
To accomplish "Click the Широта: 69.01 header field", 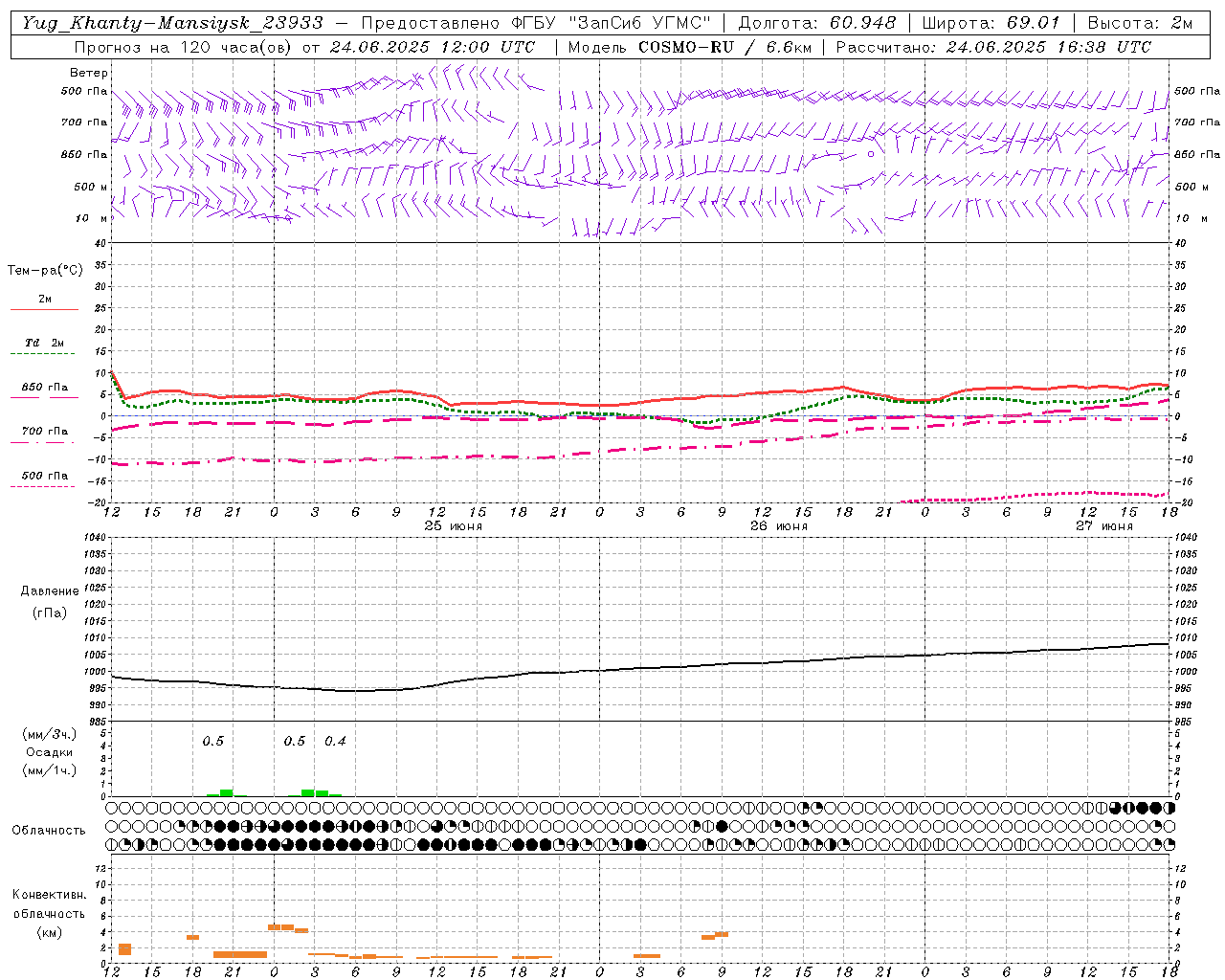I will pos(991,23).
